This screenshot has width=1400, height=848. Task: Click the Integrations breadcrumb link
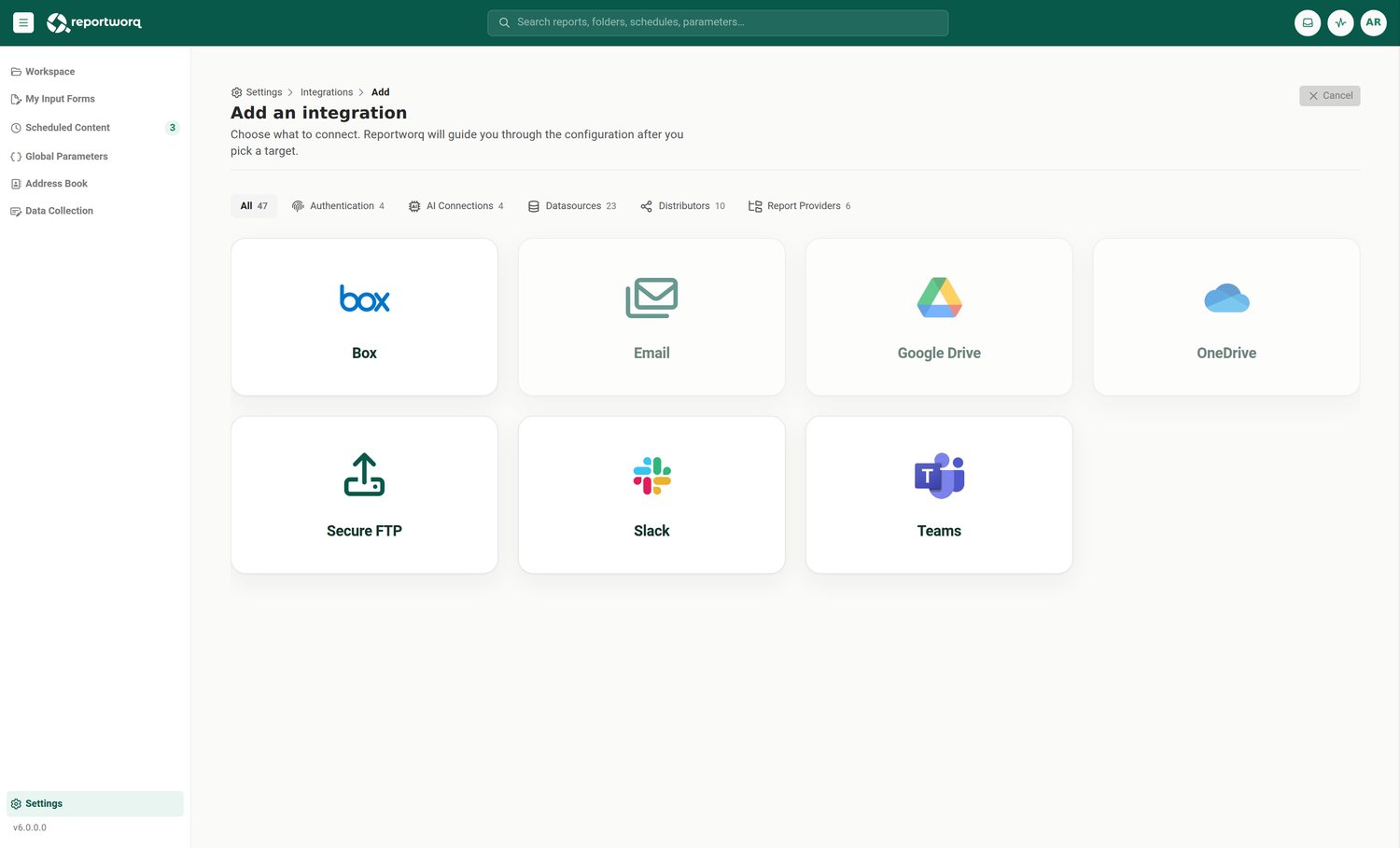coord(327,92)
